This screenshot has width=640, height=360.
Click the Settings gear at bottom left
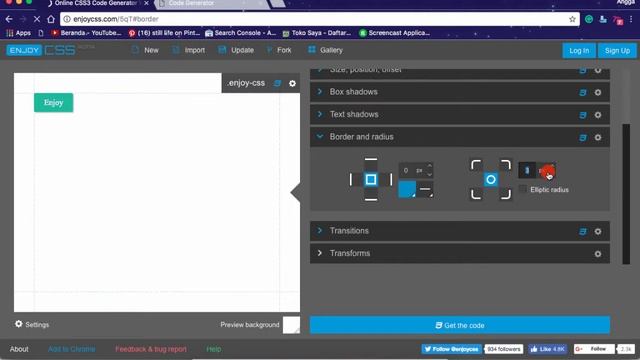tap(19, 324)
